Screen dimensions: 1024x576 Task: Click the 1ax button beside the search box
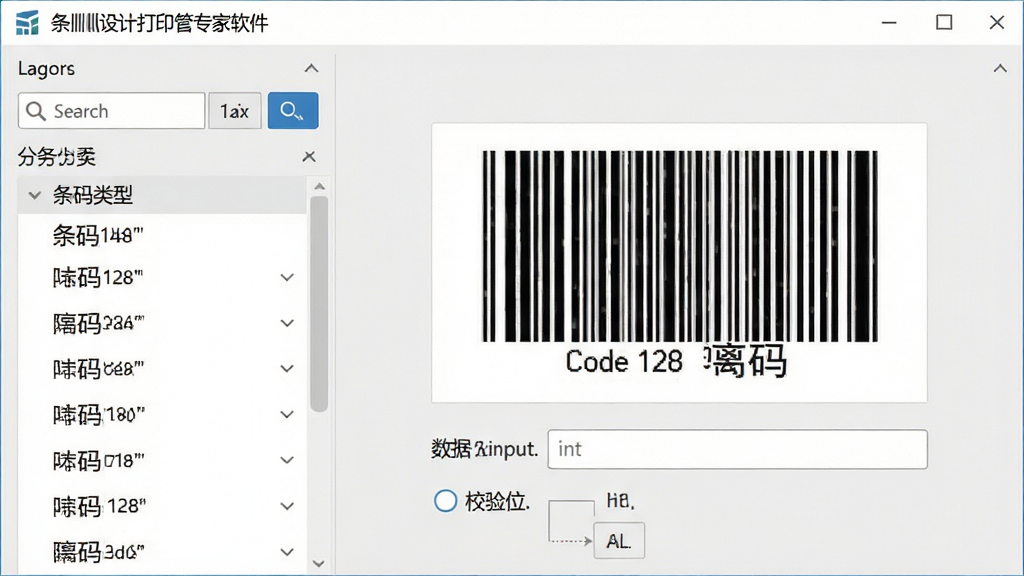click(235, 111)
